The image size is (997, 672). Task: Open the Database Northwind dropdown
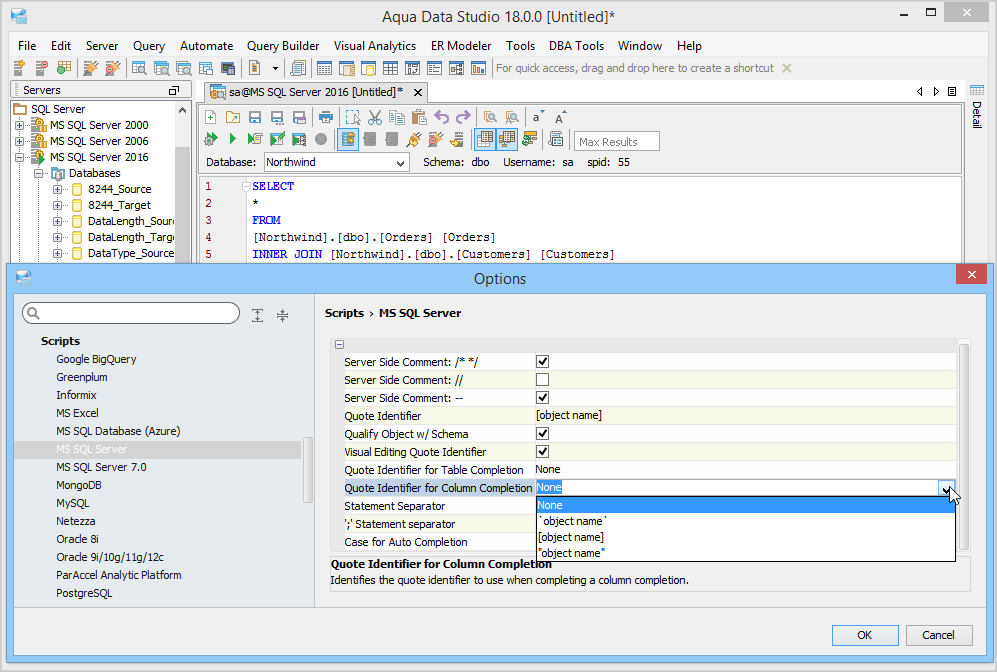[x=400, y=162]
